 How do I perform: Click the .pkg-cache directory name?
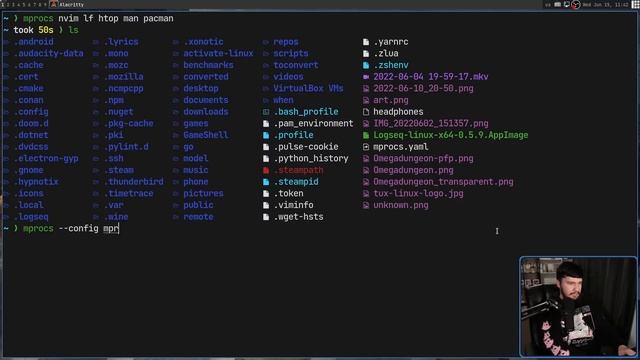point(129,124)
